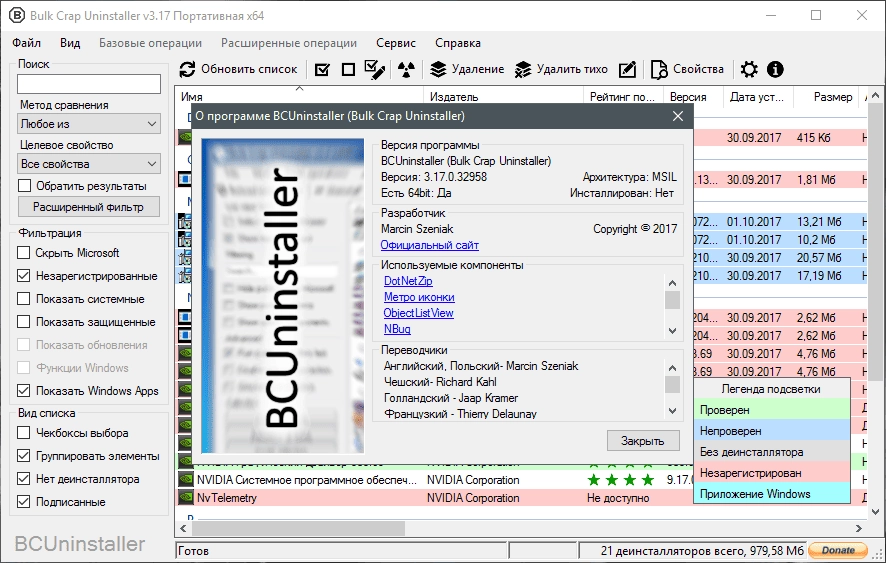
Task: Open the Справка menu
Action: pos(458,43)
